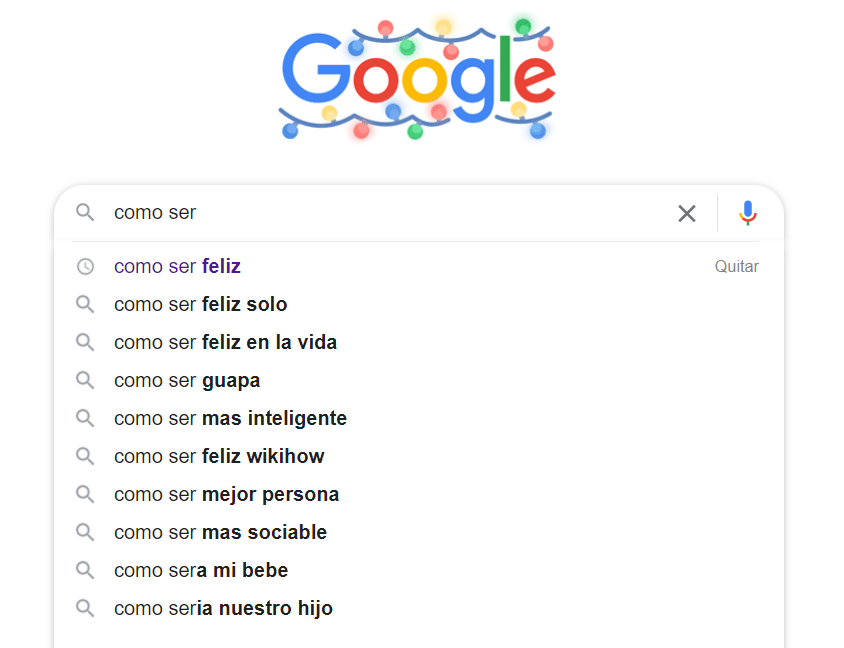Click the Google holiday lights logo

click(x=417, y=78)
